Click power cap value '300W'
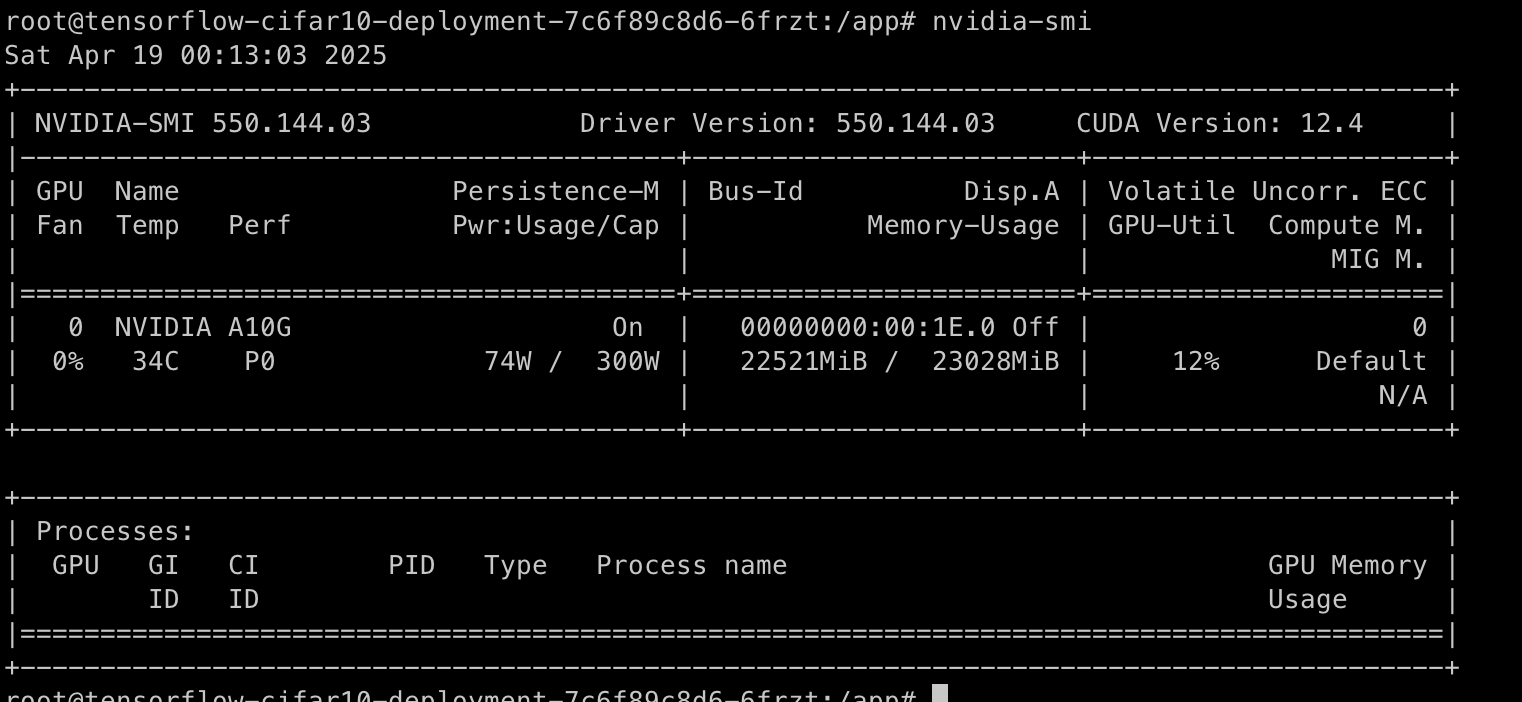The image size is (1522, 702). [628, 361]
